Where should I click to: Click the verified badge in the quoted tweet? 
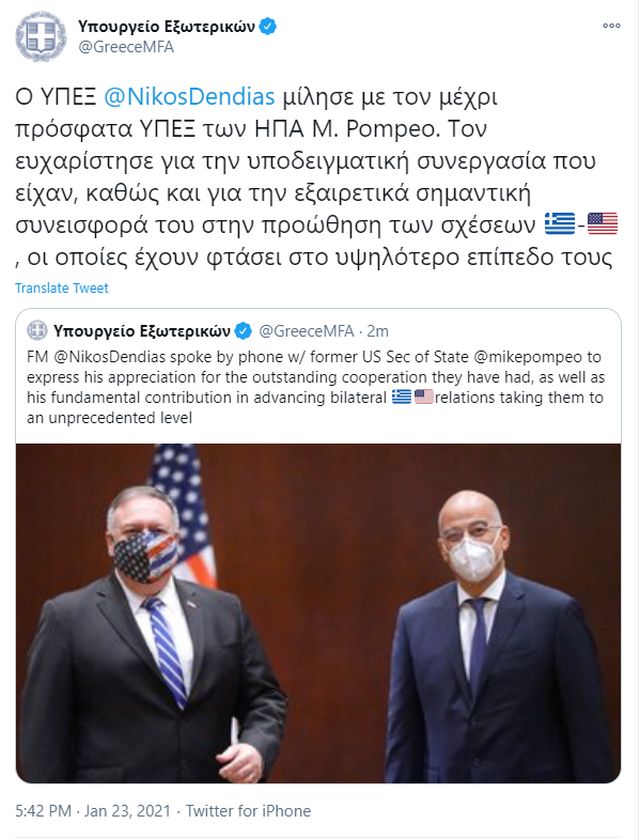(x=244, y=331)
